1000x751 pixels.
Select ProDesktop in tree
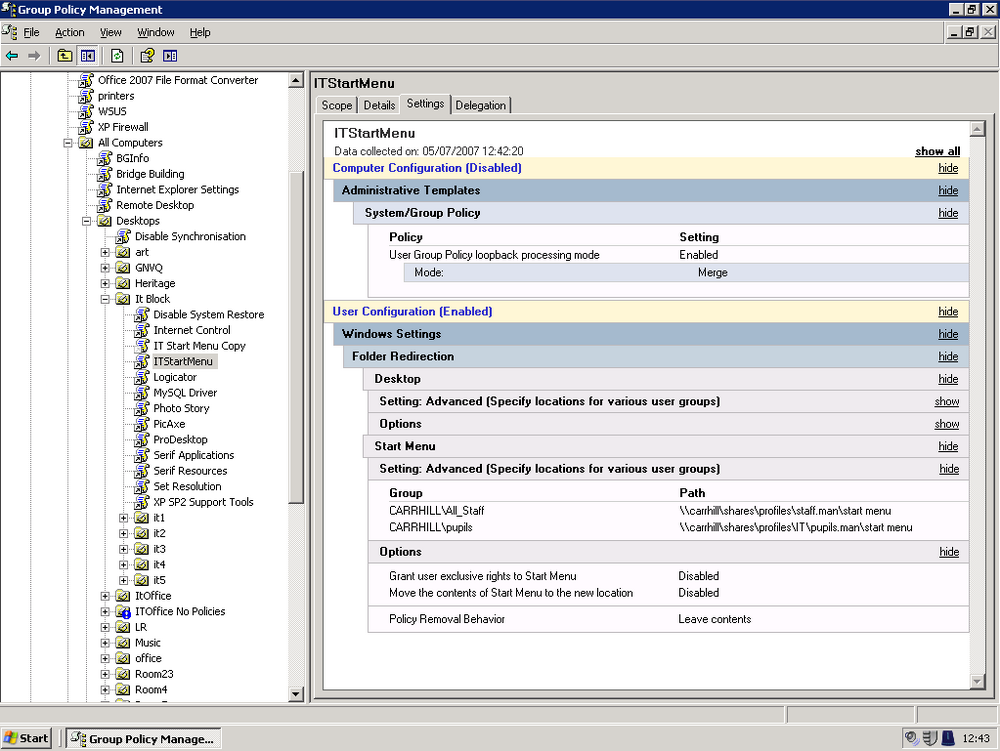[180, 440]
